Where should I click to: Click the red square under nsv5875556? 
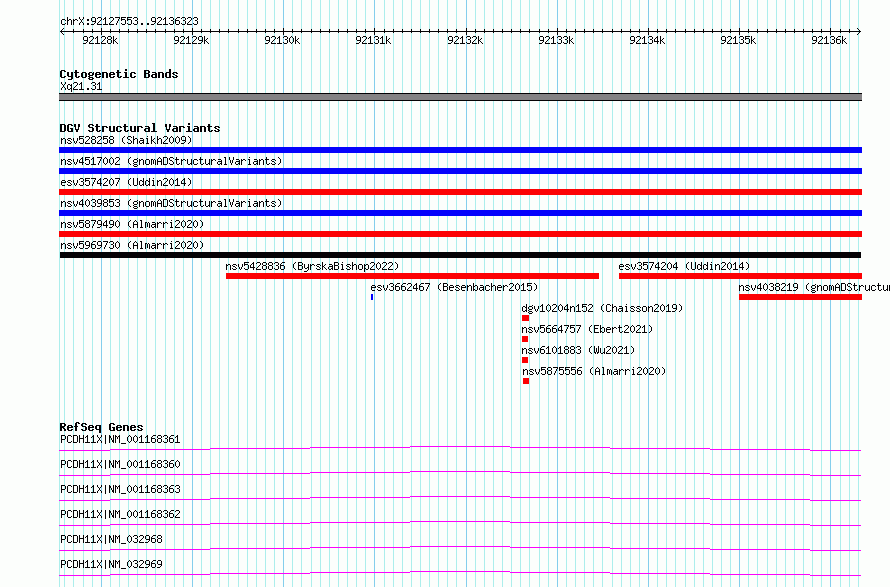pyautogui.click(x=526, y=381)
